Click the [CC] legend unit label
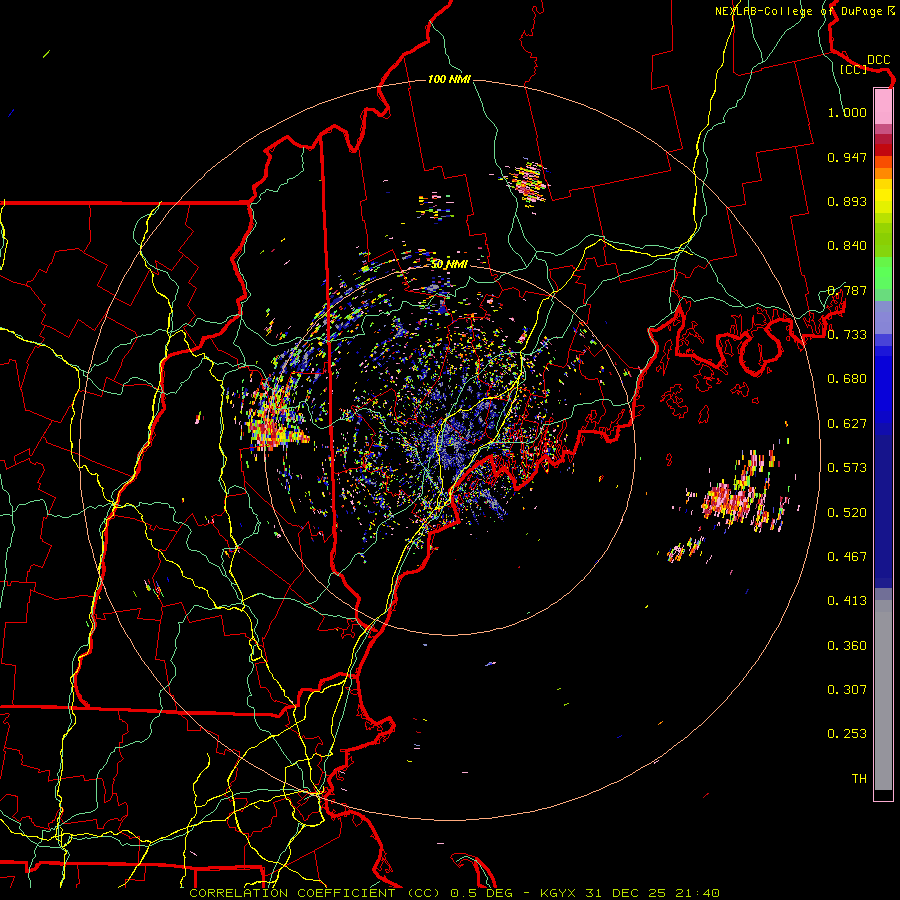900x900 pixels. (x=854, y=69)
